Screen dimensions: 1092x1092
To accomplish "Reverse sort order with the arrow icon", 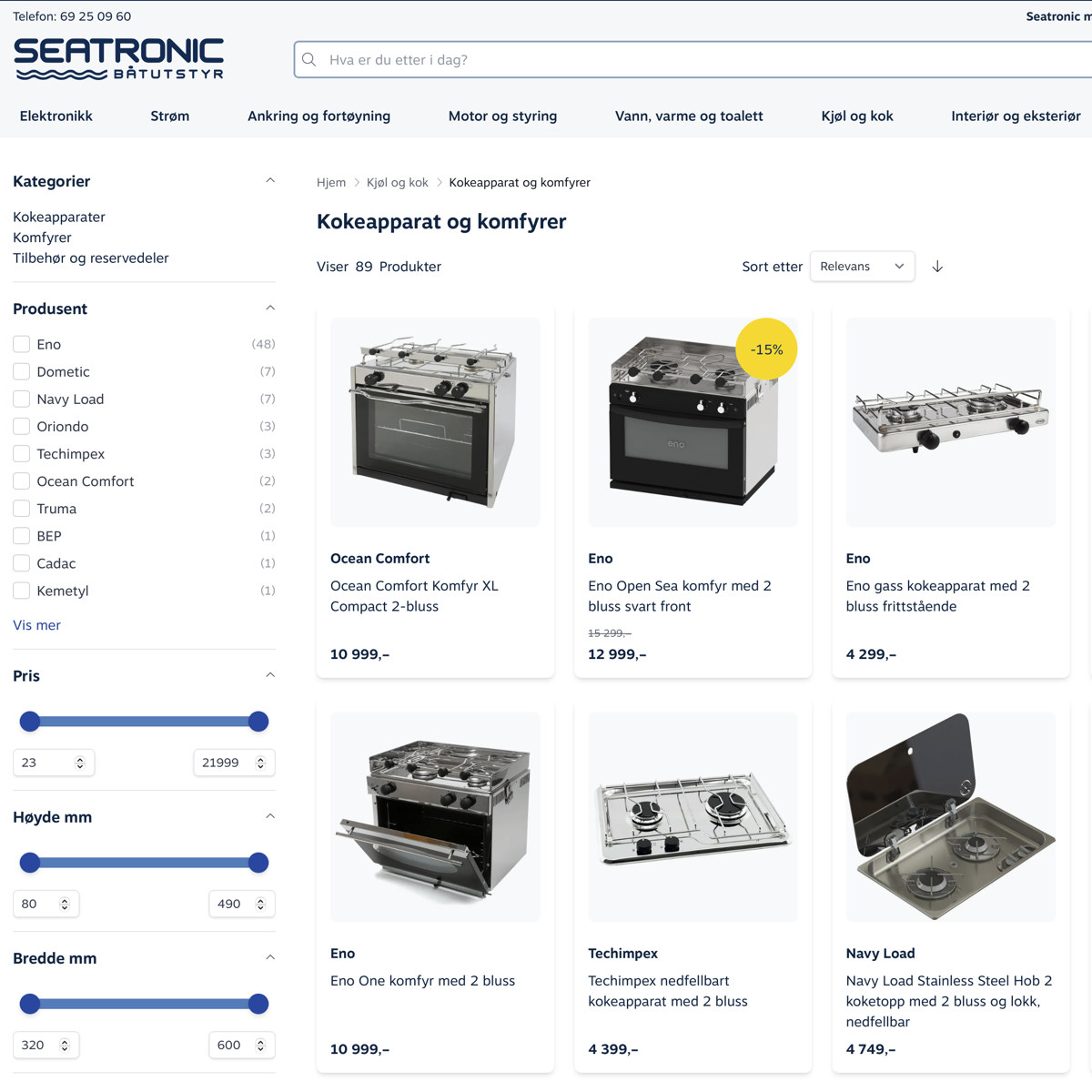I will [x=937, y=267].
